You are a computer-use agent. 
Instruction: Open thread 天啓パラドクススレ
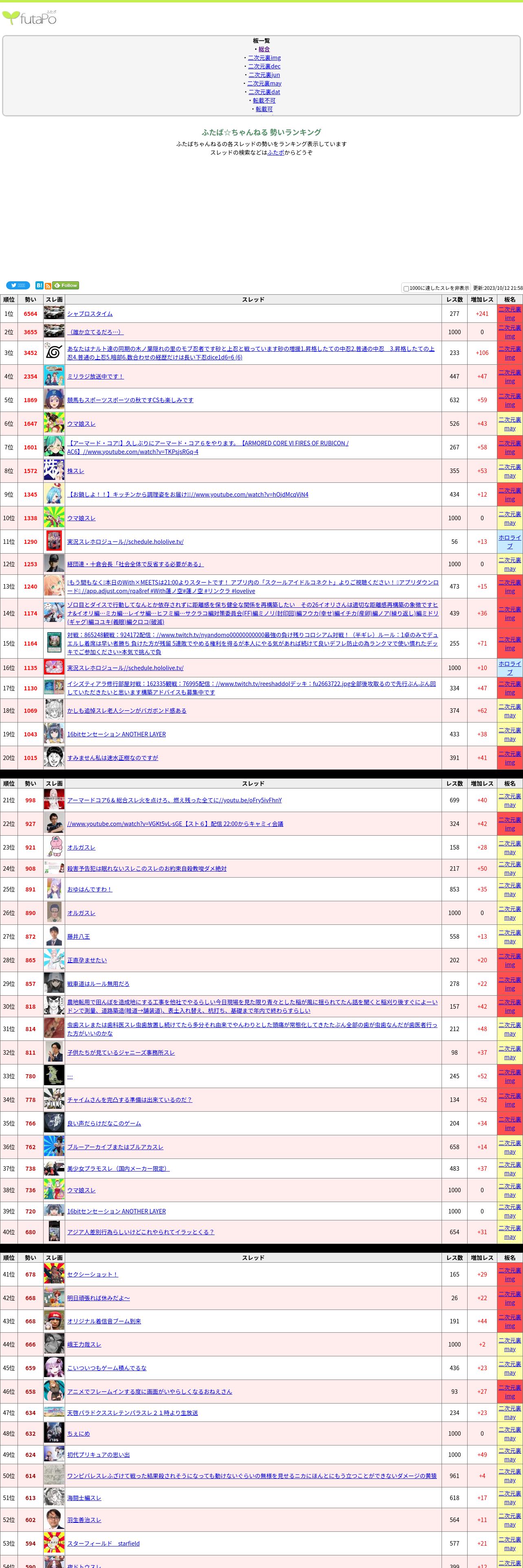(x=132, y=1412)
